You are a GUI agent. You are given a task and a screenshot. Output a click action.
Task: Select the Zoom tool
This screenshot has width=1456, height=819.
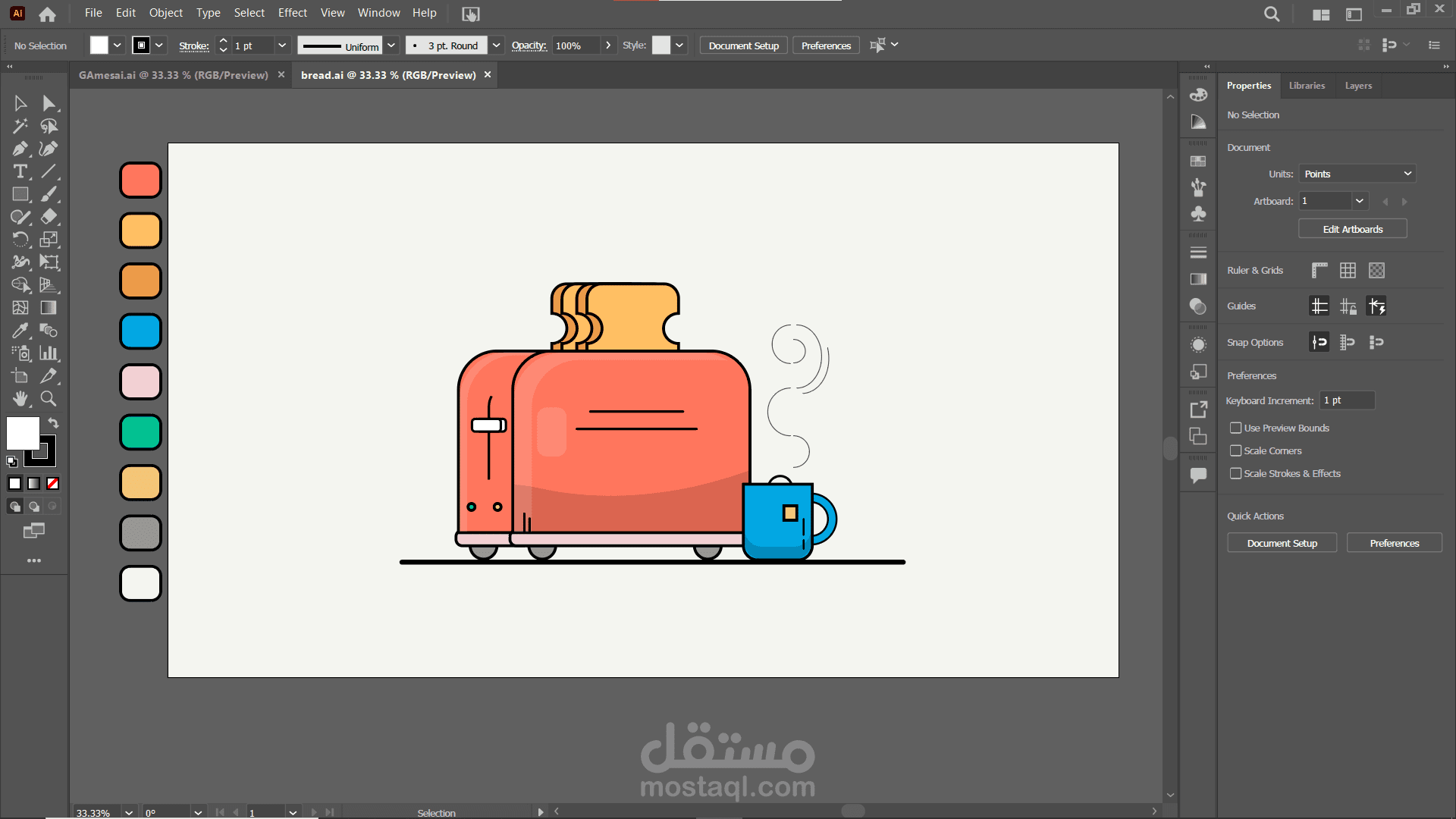tap(49, 399)
